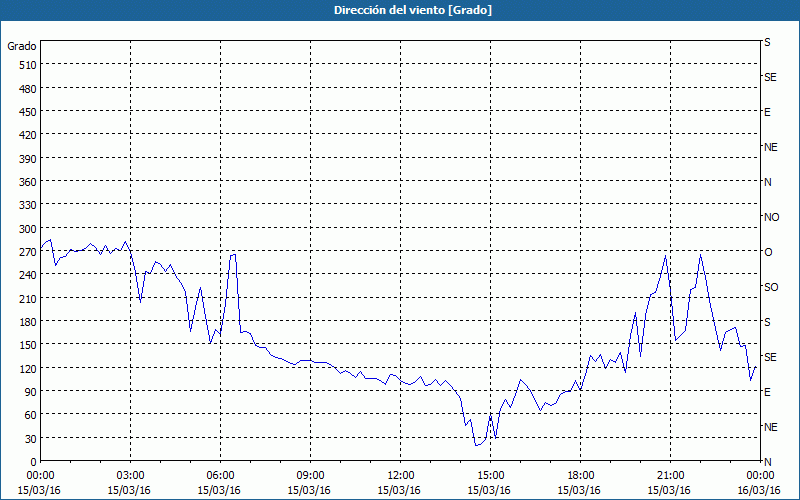The width and height of the screenshot is (800, 500).
Task: Click the 03:00 time label on x-axis
Action: tap(129, 476)
